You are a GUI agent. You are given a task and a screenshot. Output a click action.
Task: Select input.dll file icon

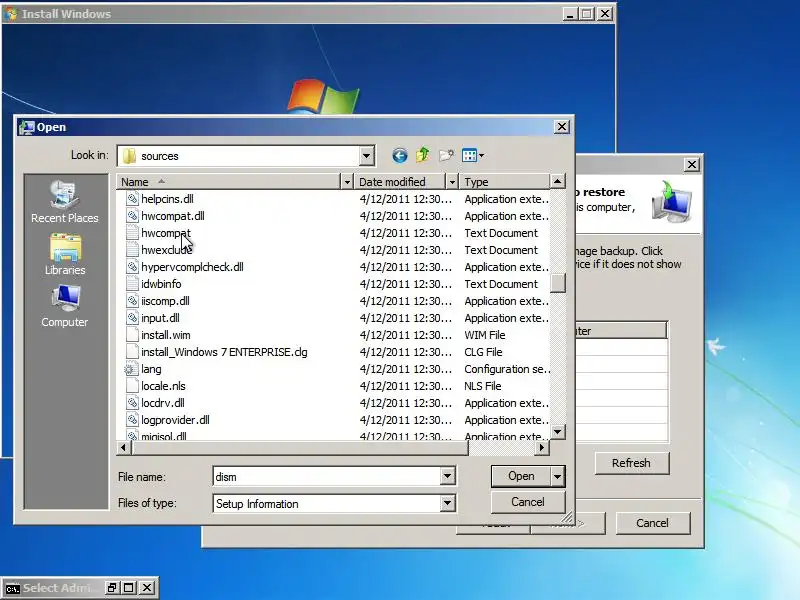coord(132,318)
